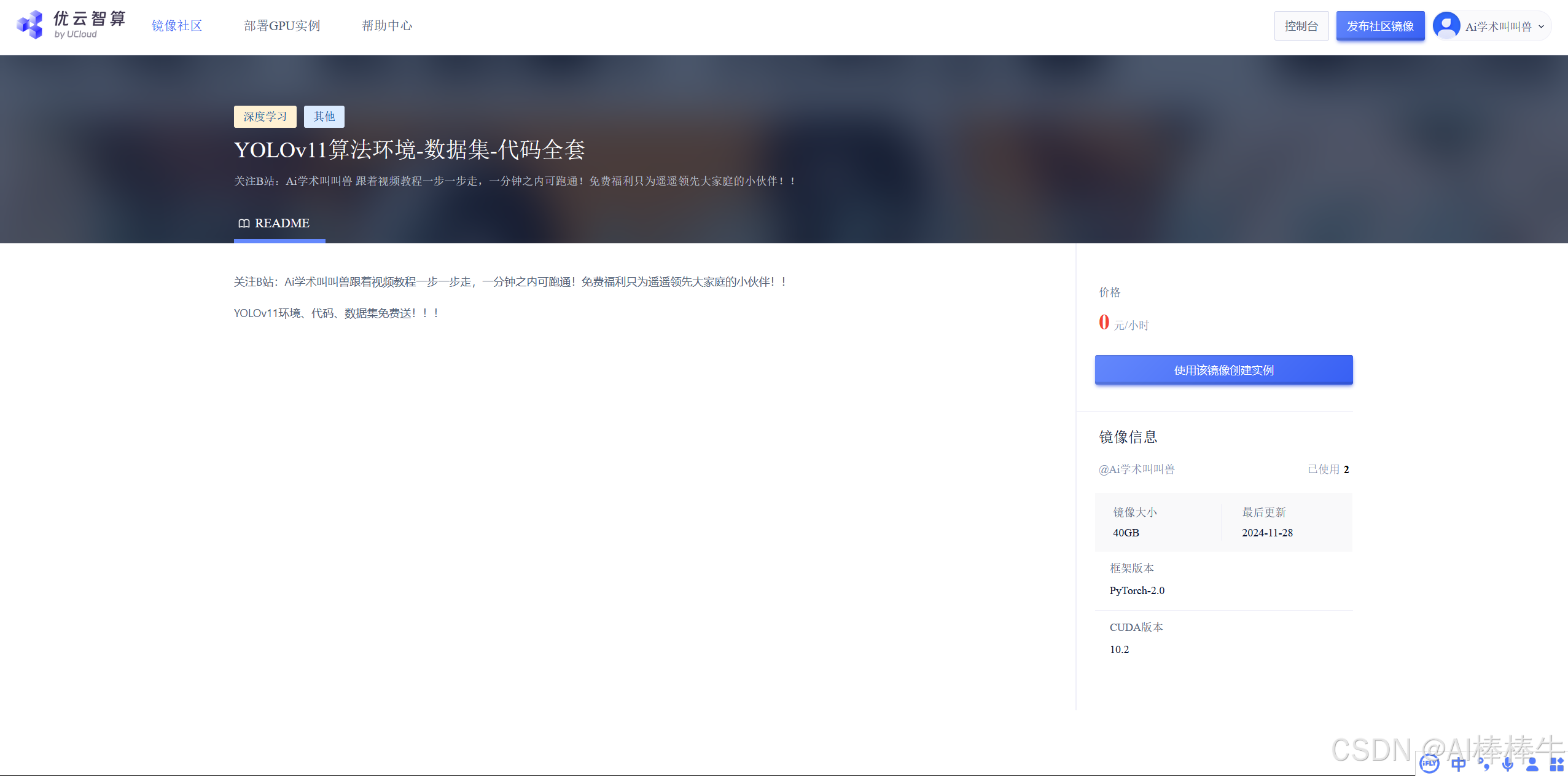Click the blue user avatar icon

pyautogui.click(x=1446, y=26)
